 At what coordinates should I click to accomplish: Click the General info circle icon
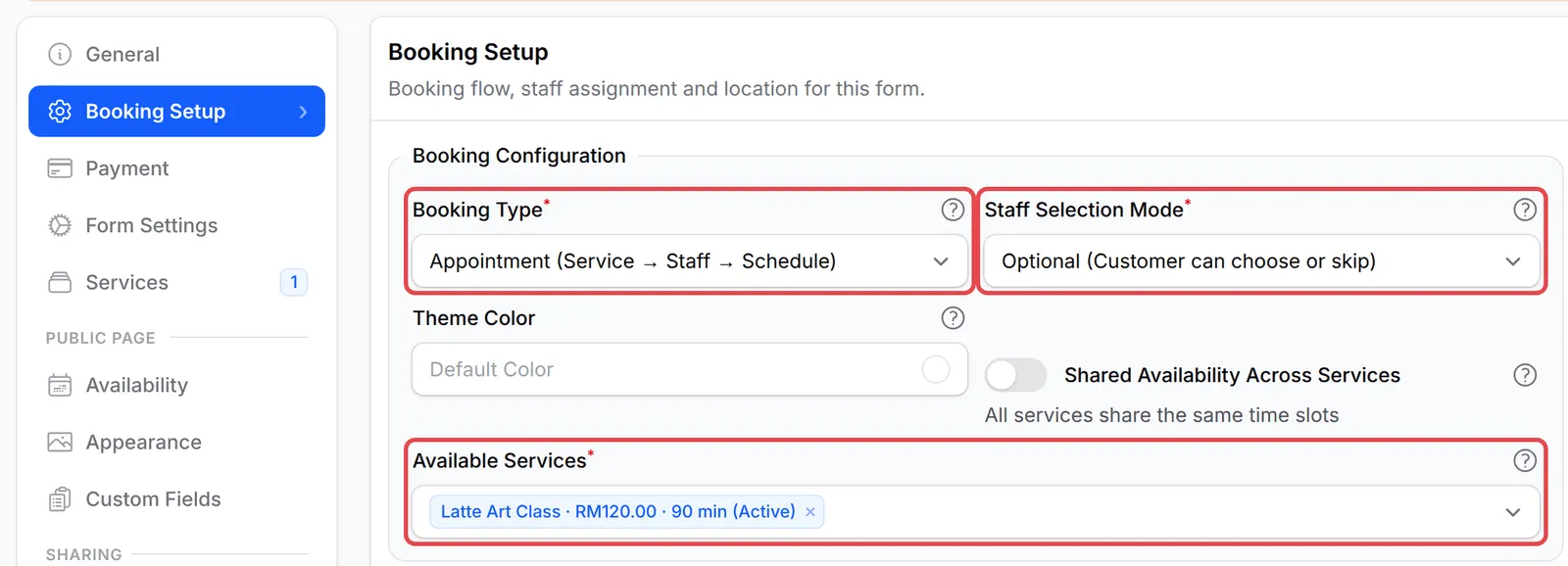[x=60, y=54]
